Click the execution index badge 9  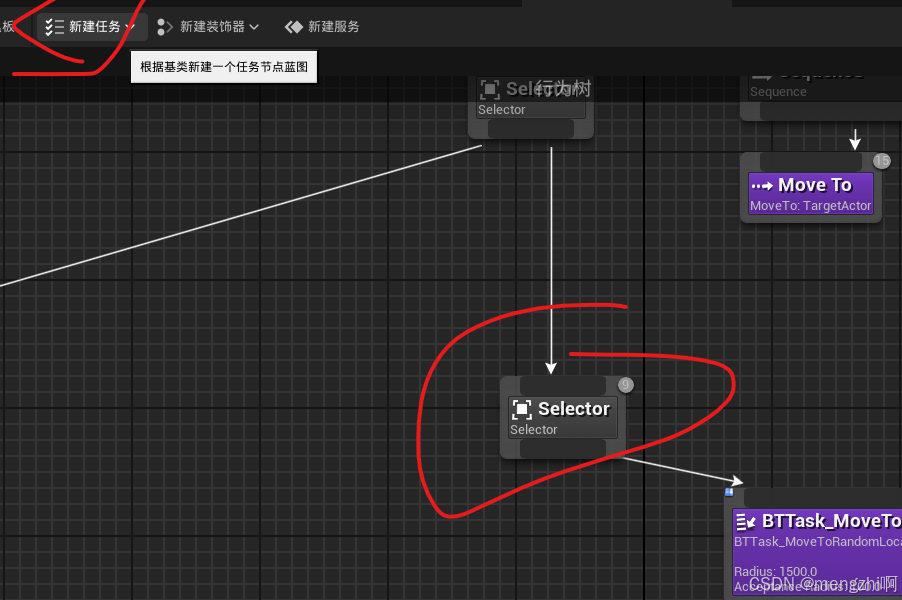[x=625, y=385]
